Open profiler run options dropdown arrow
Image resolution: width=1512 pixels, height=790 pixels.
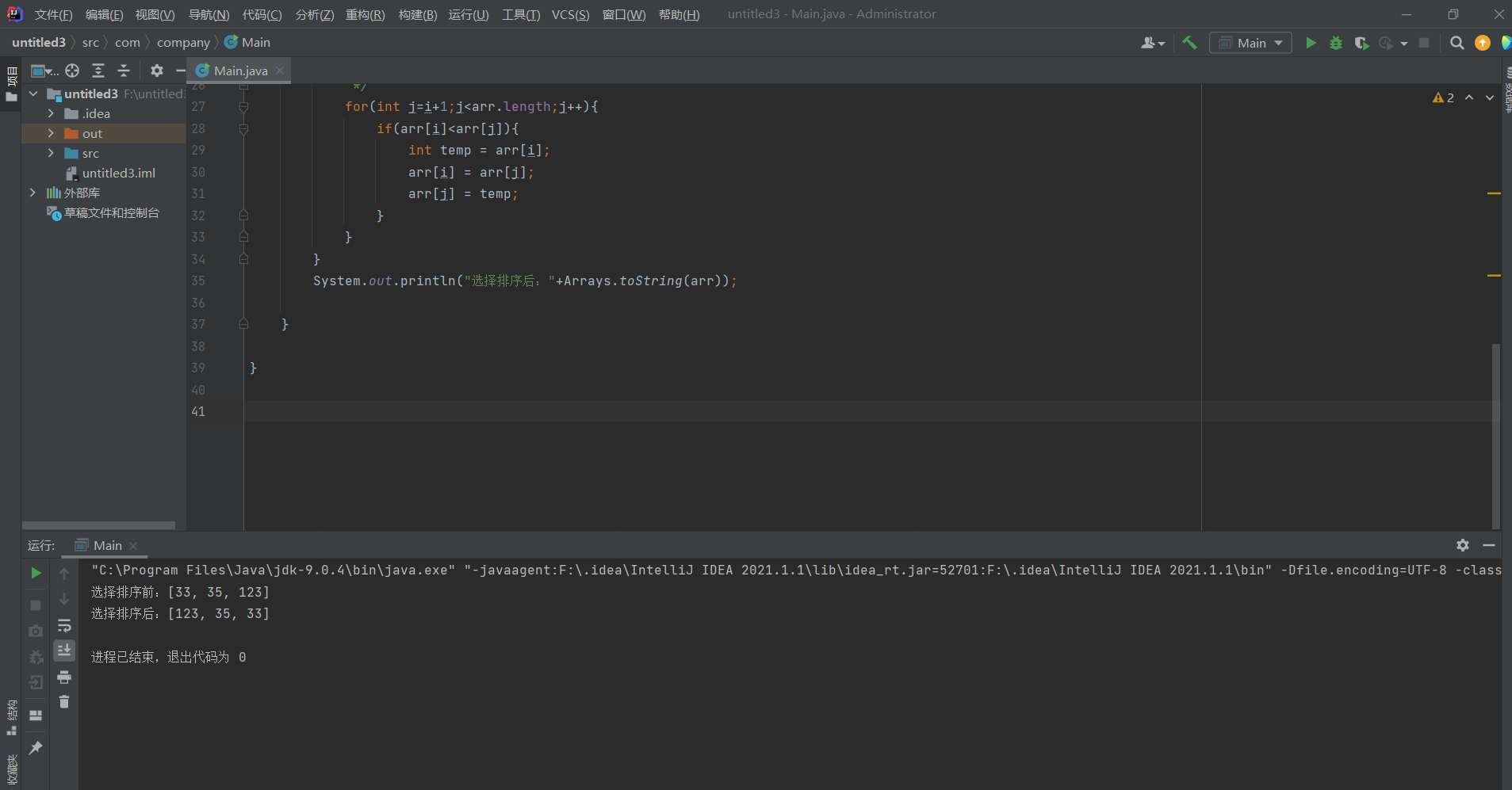[x=1404, y=44]
